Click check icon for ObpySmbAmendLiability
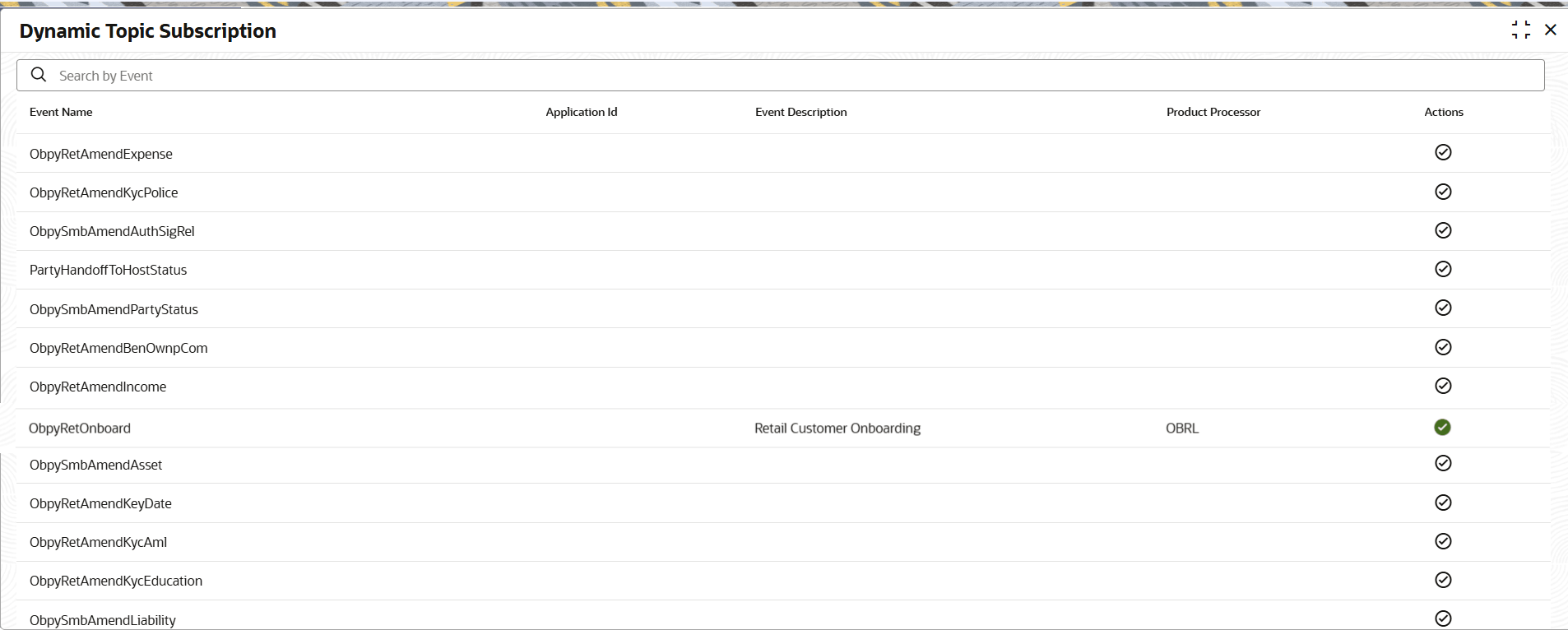The image size is (1568, 630). click(x=1443, y=618)
